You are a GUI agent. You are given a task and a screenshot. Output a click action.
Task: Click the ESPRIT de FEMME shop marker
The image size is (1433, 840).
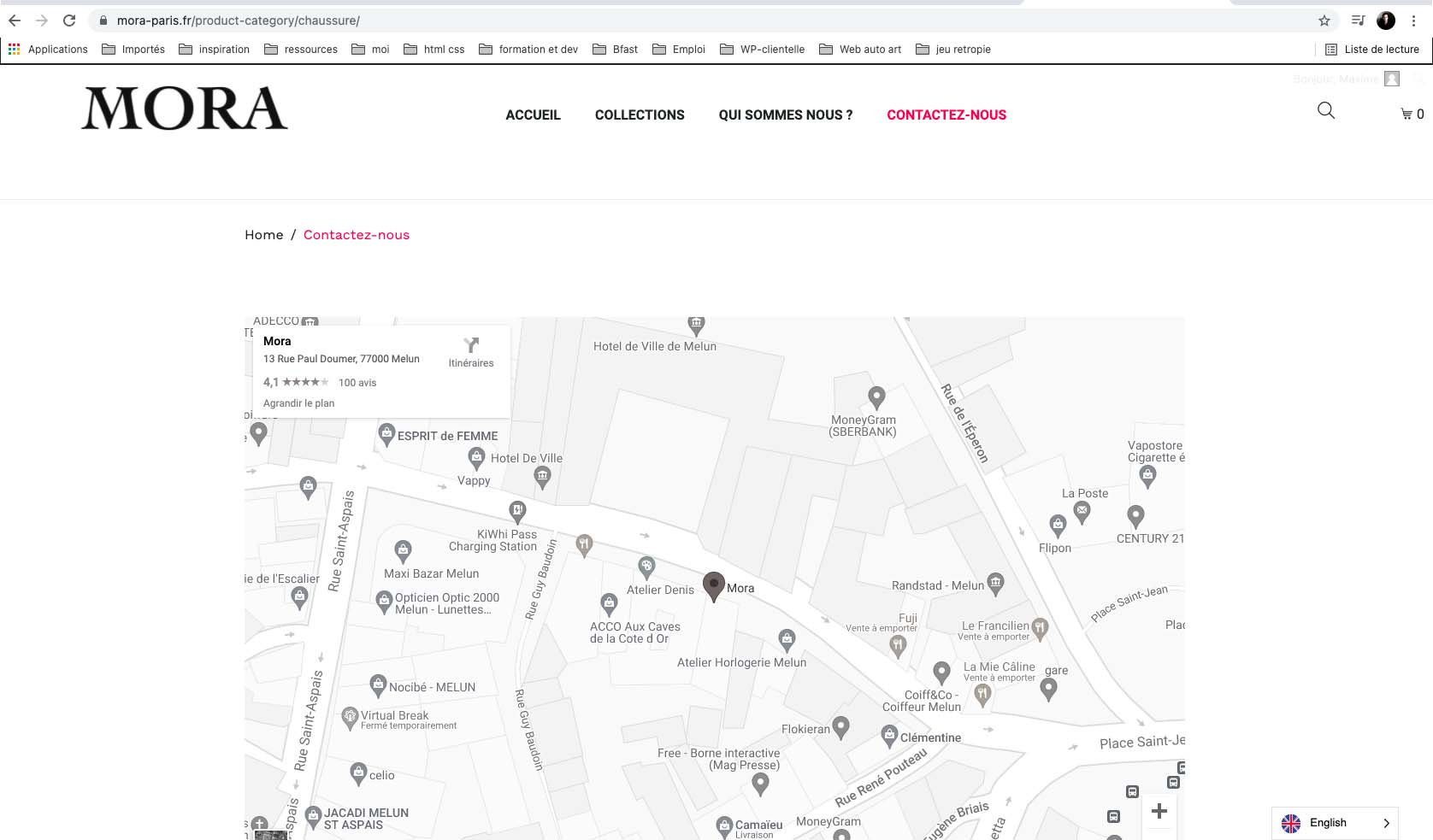pos(386,433)
